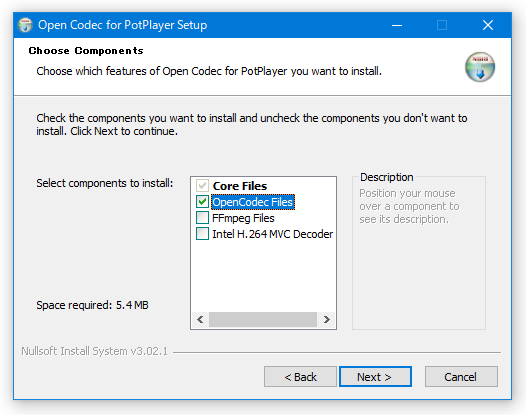Click the component list right scroll arrow
The height and width of the screenshot is (415, 526).
[326, 319]
